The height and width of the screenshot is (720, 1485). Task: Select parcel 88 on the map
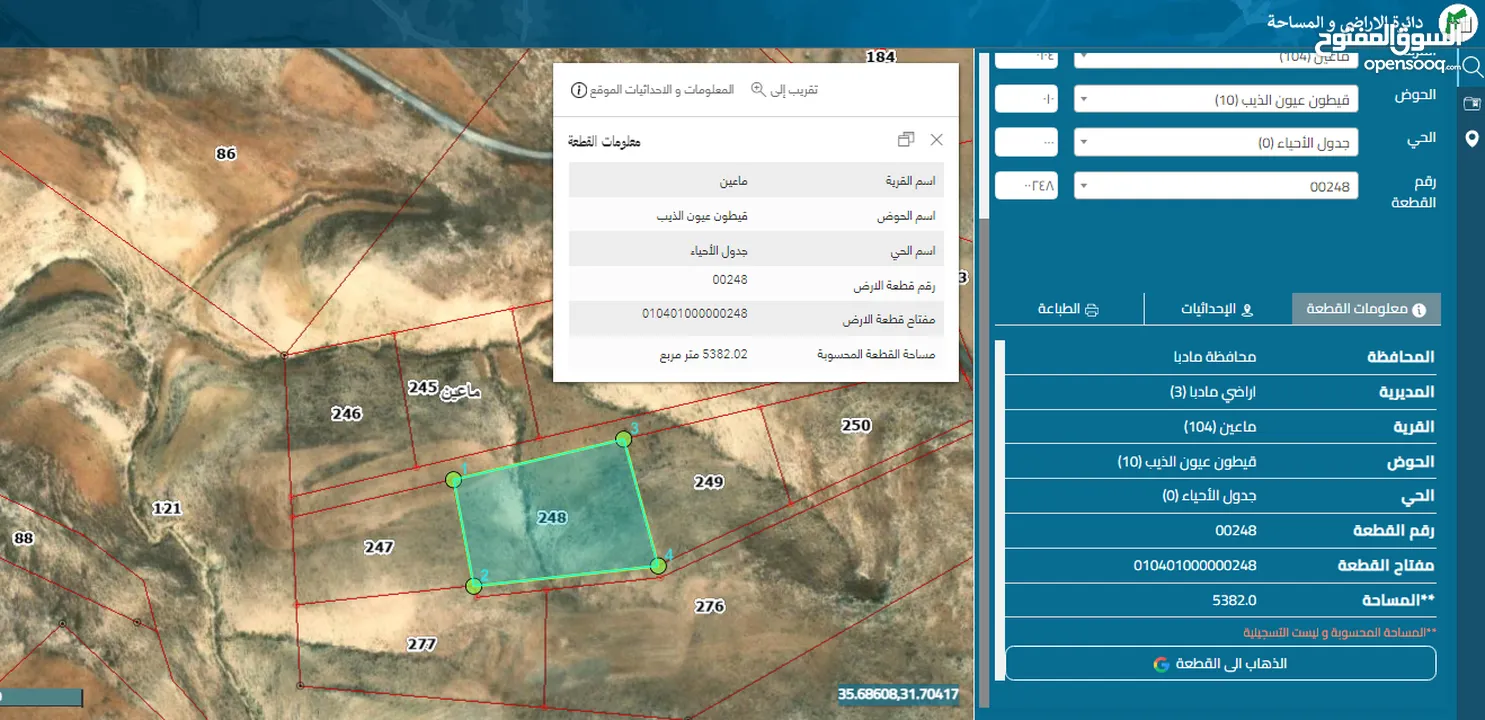click(x=23, y=538)
